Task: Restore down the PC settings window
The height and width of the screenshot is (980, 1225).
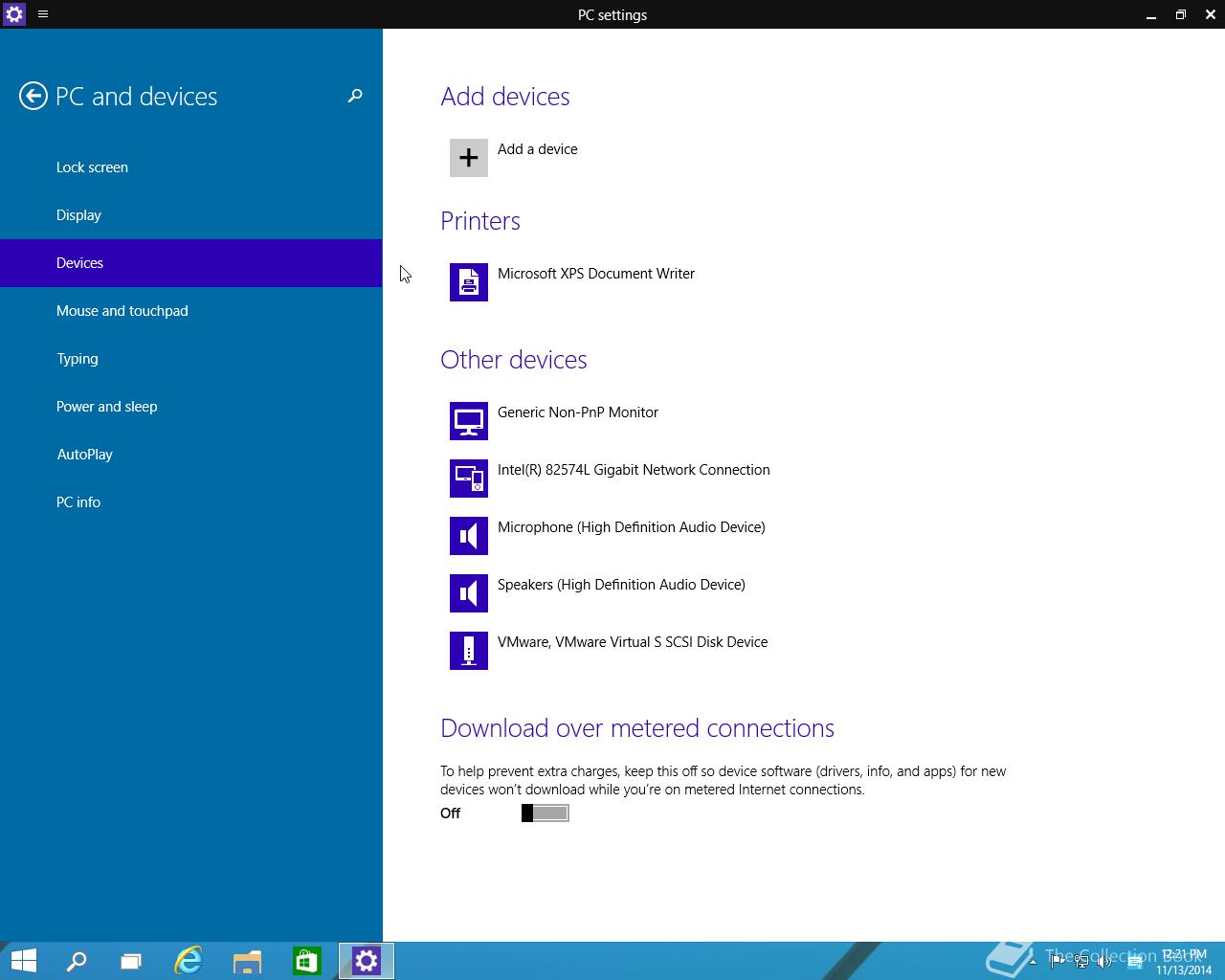Action: (1181, 14)
